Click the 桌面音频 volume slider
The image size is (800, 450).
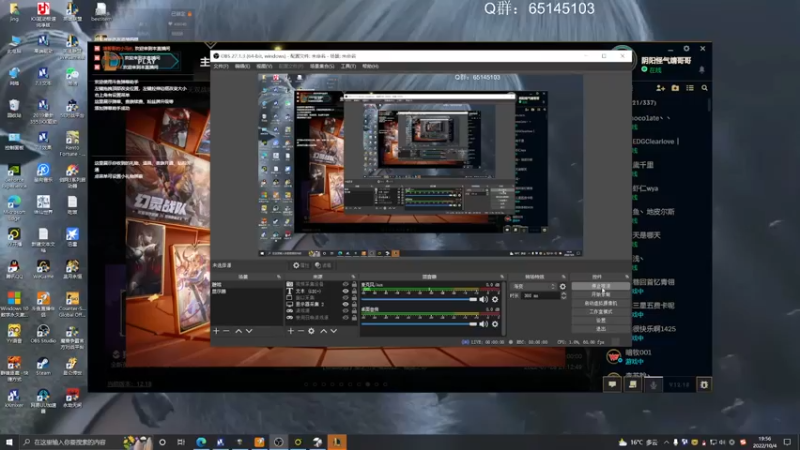pos(419,324)
